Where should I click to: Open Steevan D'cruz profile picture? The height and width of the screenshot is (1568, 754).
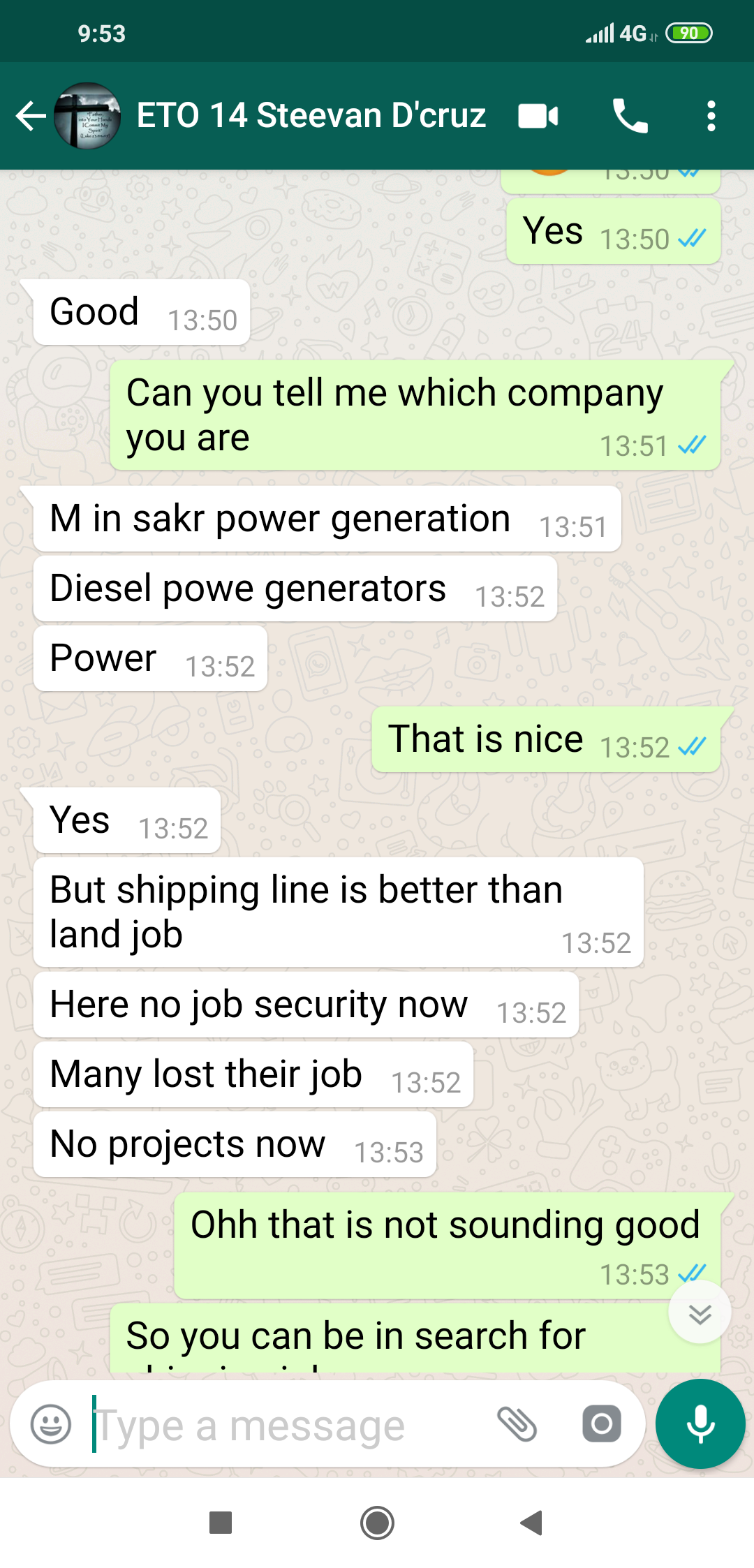[x=87, y=116]
